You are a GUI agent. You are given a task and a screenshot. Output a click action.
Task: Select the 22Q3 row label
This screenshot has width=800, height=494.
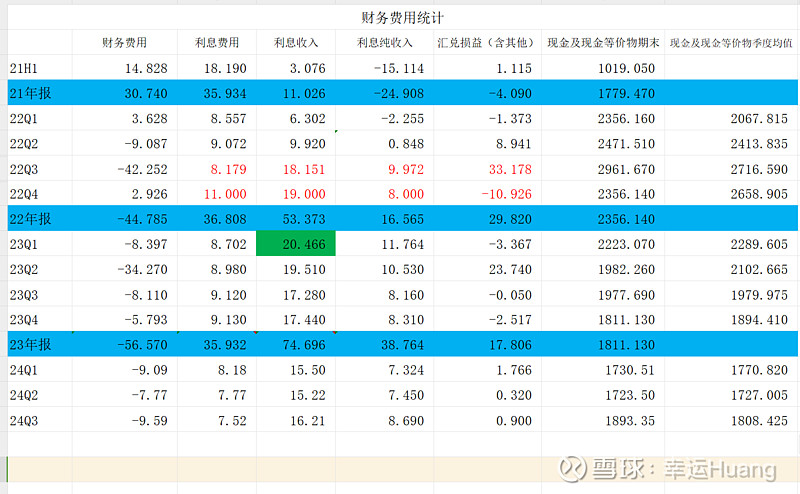point(23,169)
